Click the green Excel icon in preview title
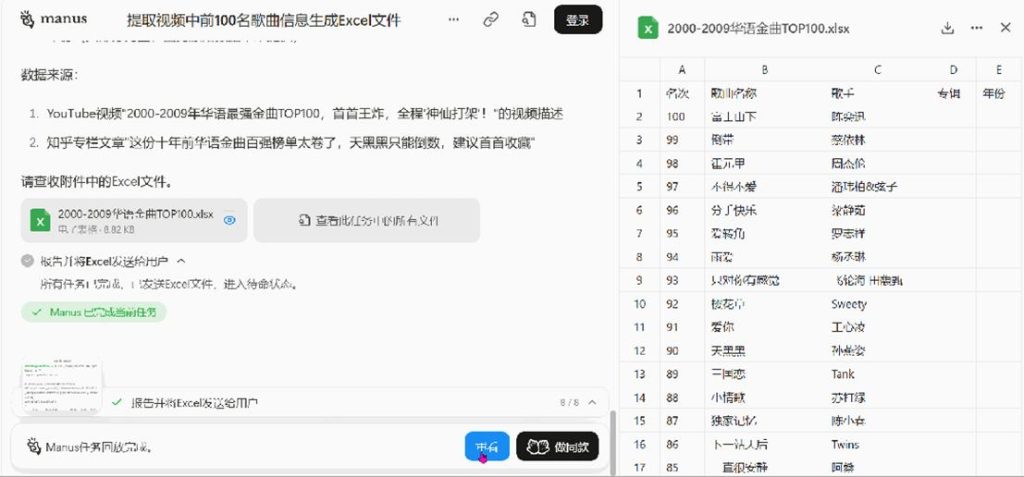Viewport: 1024px width, 477px height. pos(648,28)
